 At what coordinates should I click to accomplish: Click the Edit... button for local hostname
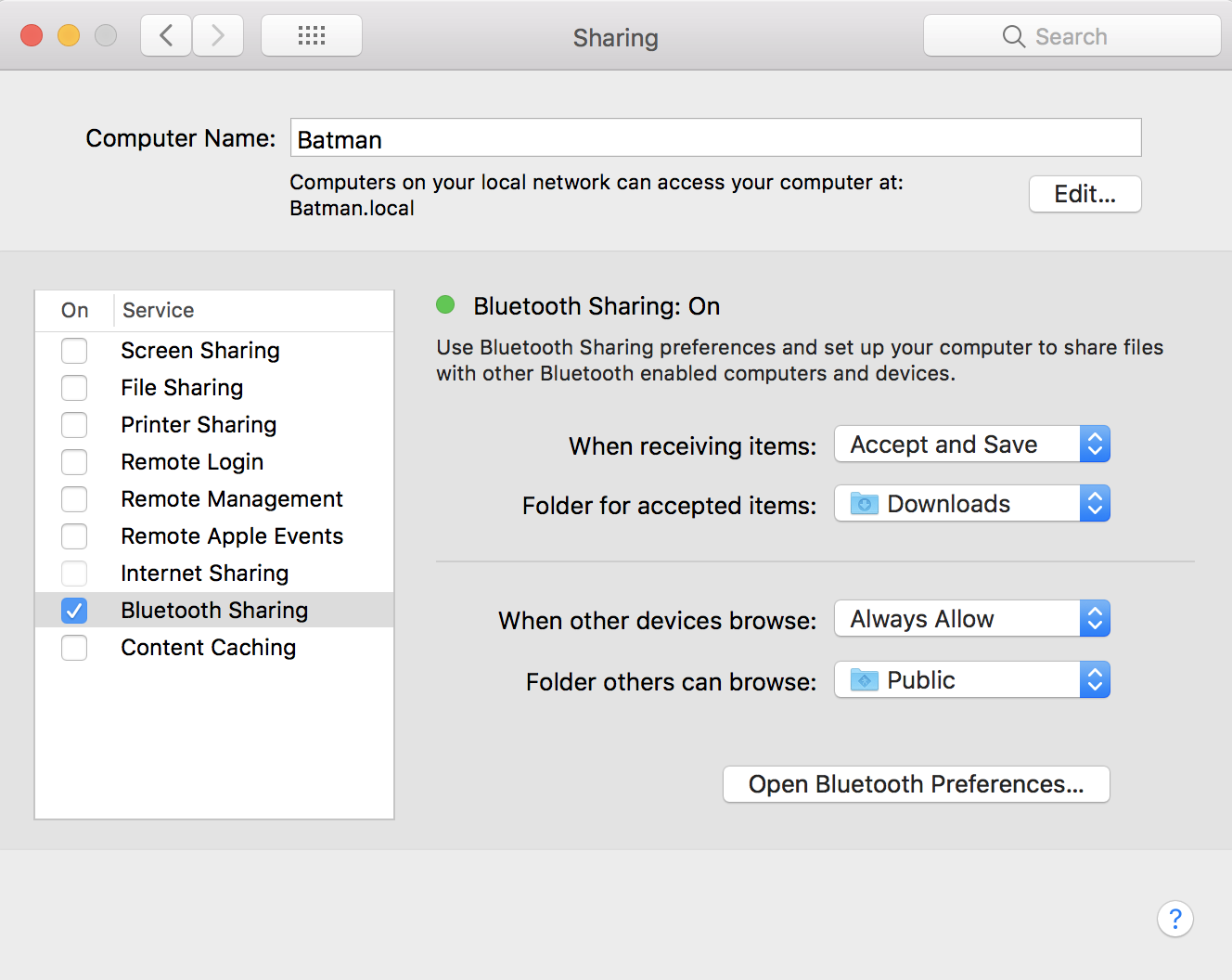pos(1085,194)
